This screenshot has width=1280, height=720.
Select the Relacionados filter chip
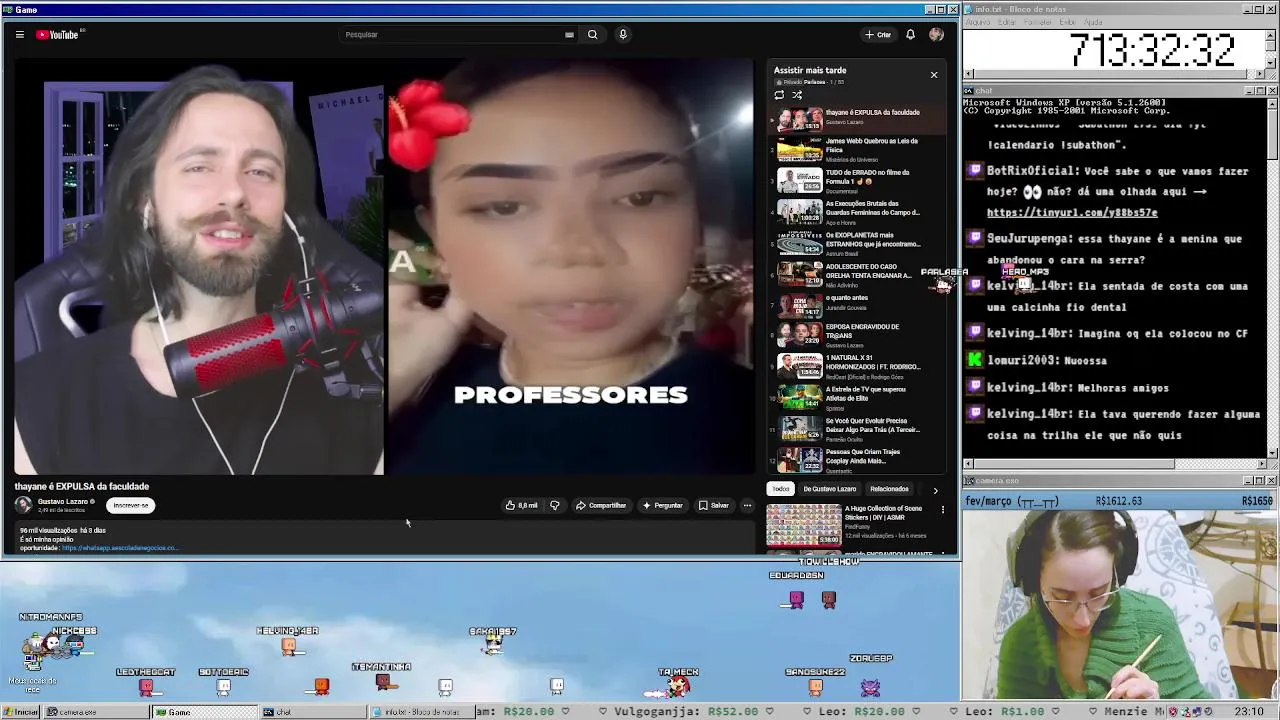pos(889,489)
